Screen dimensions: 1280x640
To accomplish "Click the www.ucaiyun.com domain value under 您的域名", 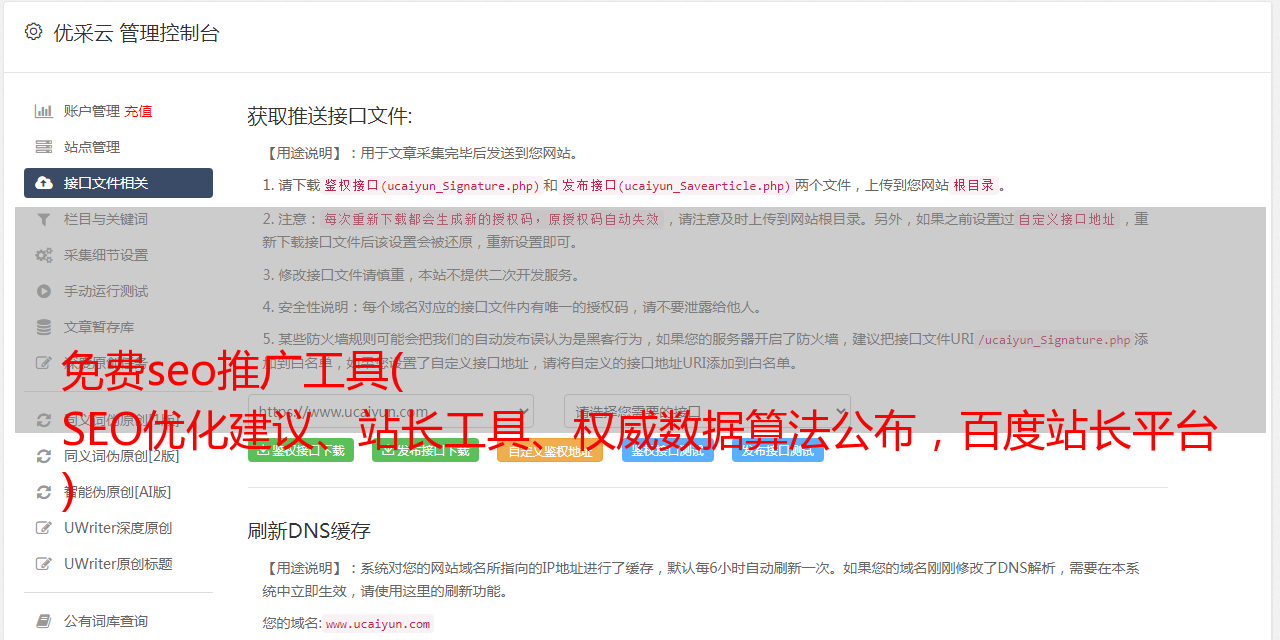I will click(x=378, y=624).
